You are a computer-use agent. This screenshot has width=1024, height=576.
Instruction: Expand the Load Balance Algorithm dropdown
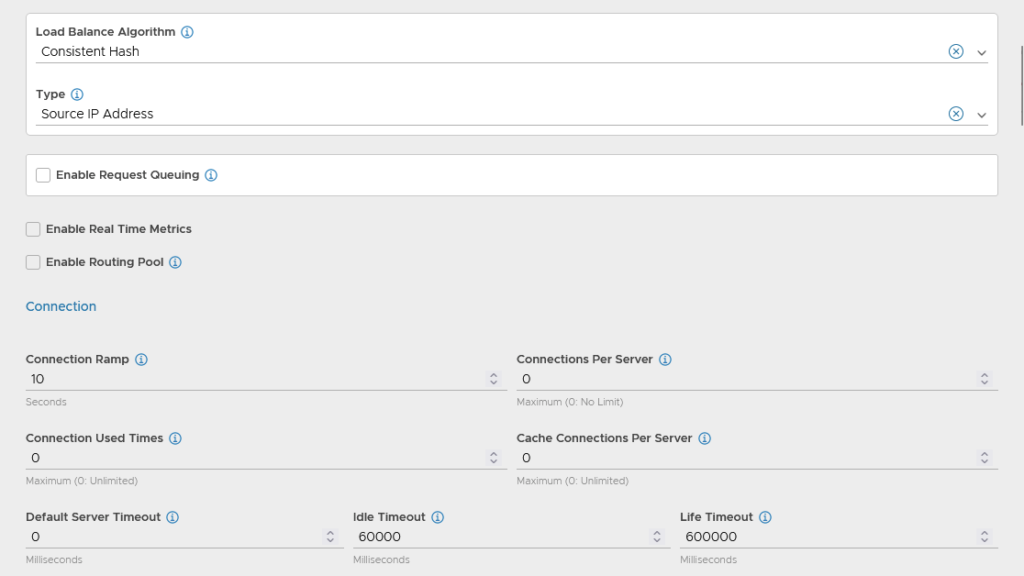pos(981,52)
